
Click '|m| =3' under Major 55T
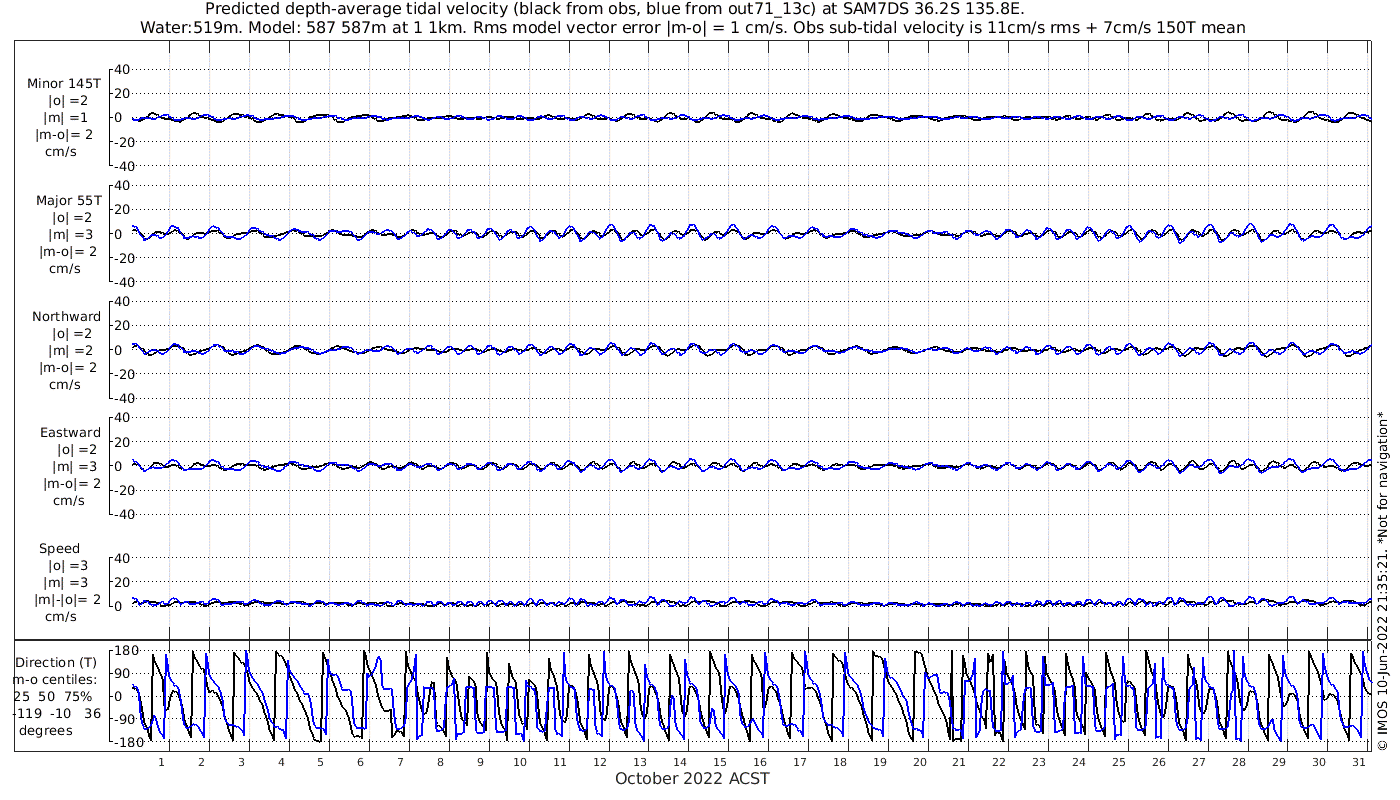pyautogui.click(x=70, y=235)
